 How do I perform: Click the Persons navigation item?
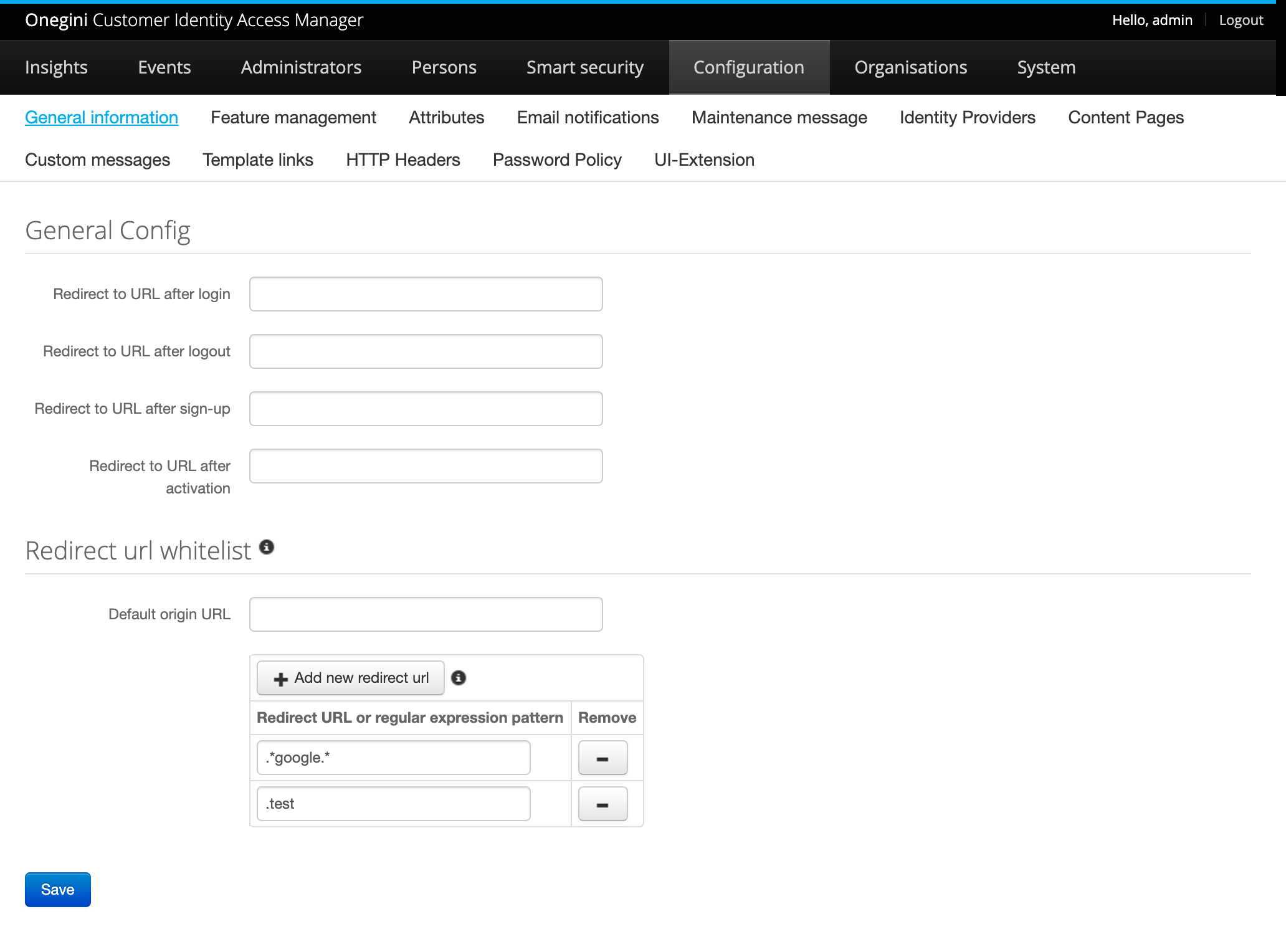coord(443,67)
